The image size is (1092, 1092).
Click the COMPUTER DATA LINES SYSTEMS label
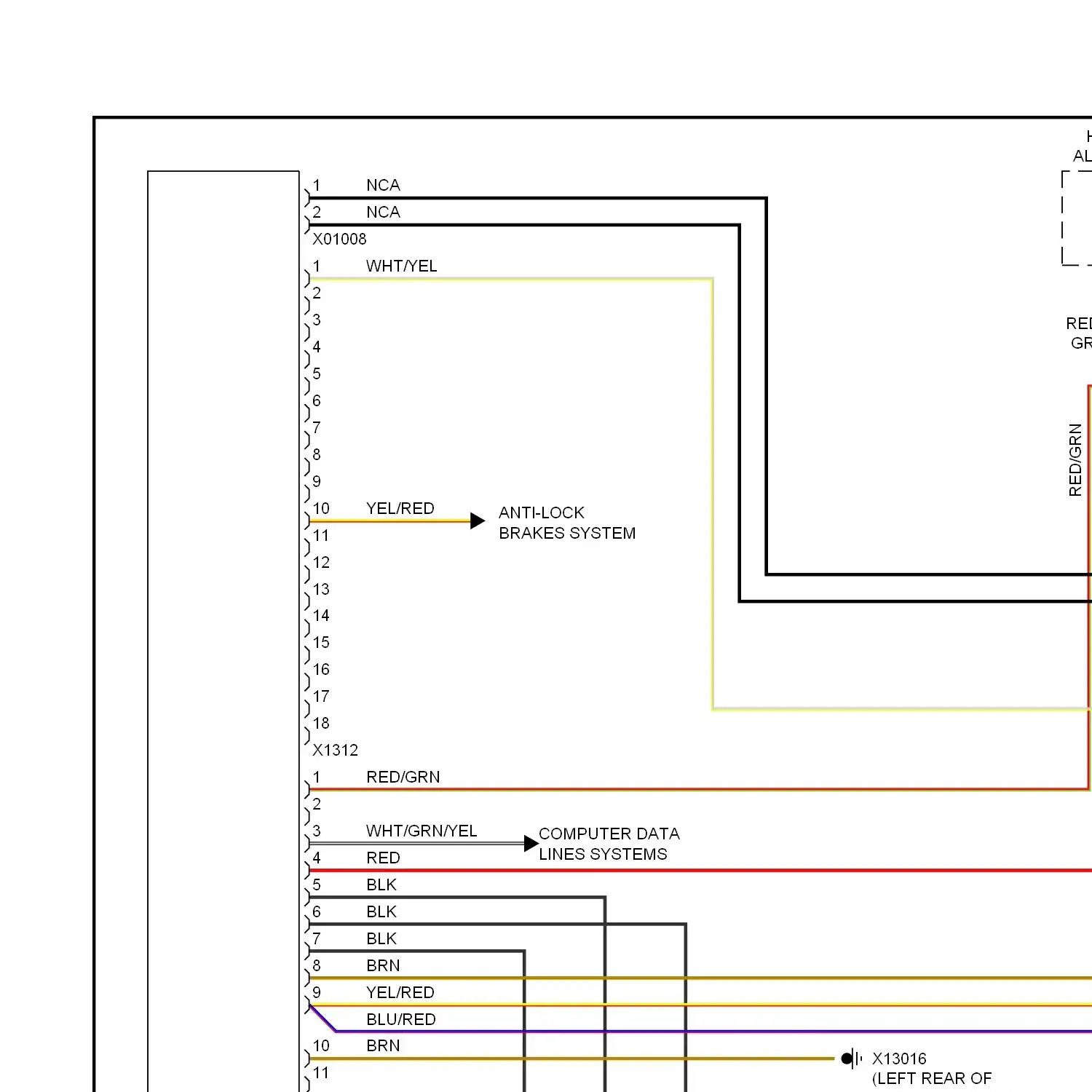tap(609, 844)
